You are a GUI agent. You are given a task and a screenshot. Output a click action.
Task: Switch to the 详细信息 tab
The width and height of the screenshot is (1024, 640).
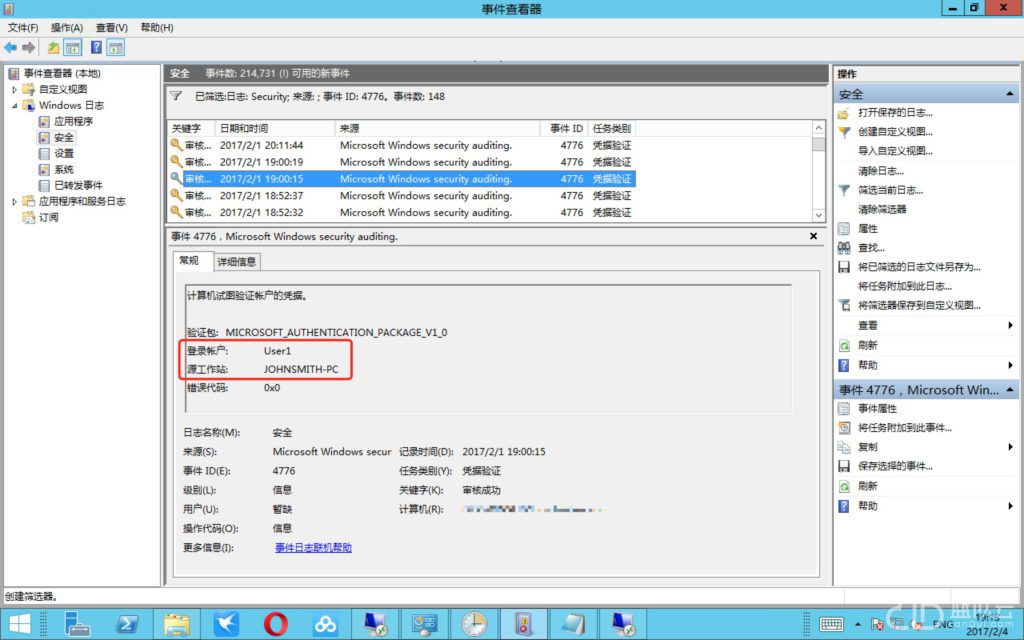point(236,262)
